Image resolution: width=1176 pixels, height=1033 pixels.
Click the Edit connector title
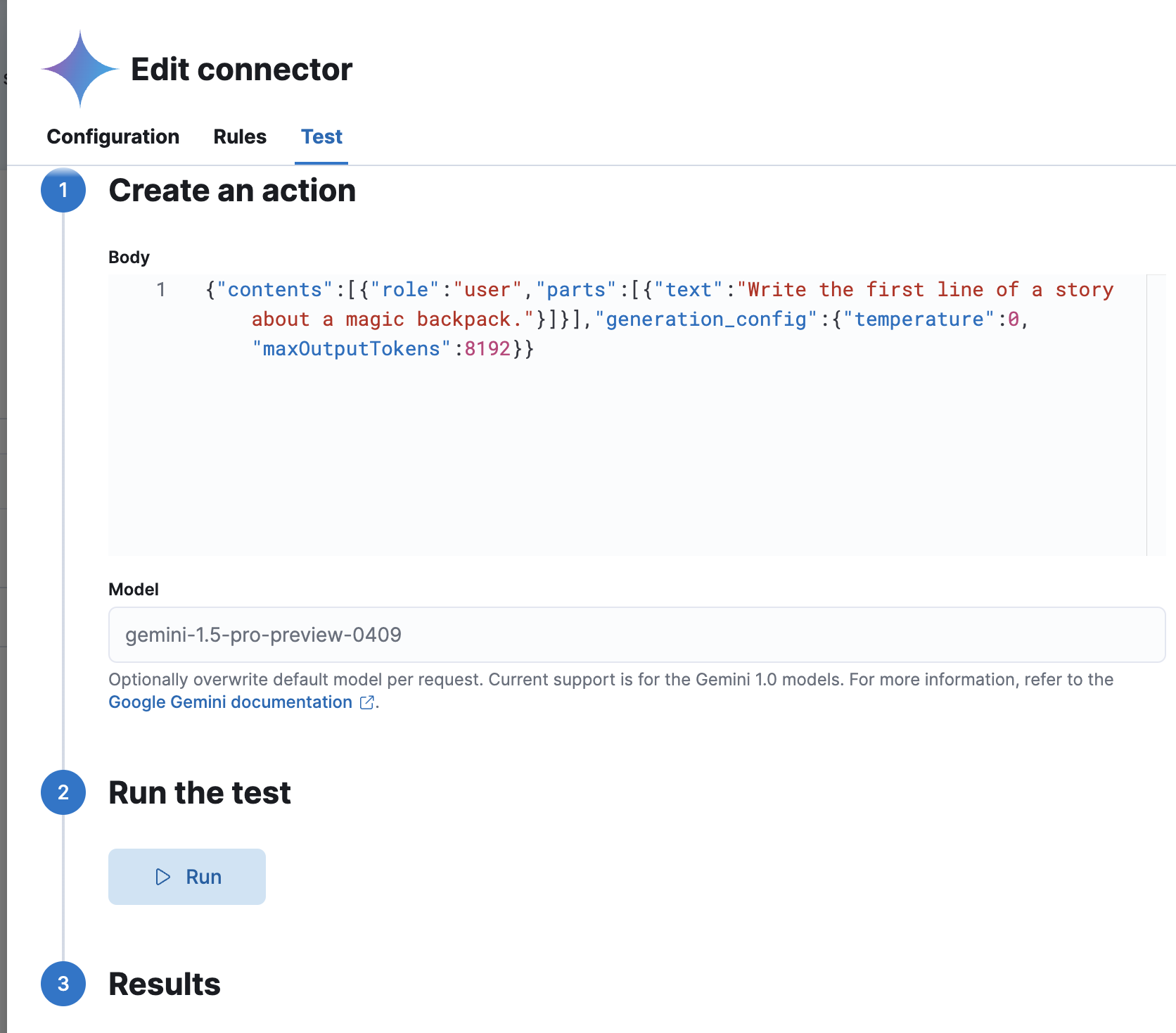point(241,70)
